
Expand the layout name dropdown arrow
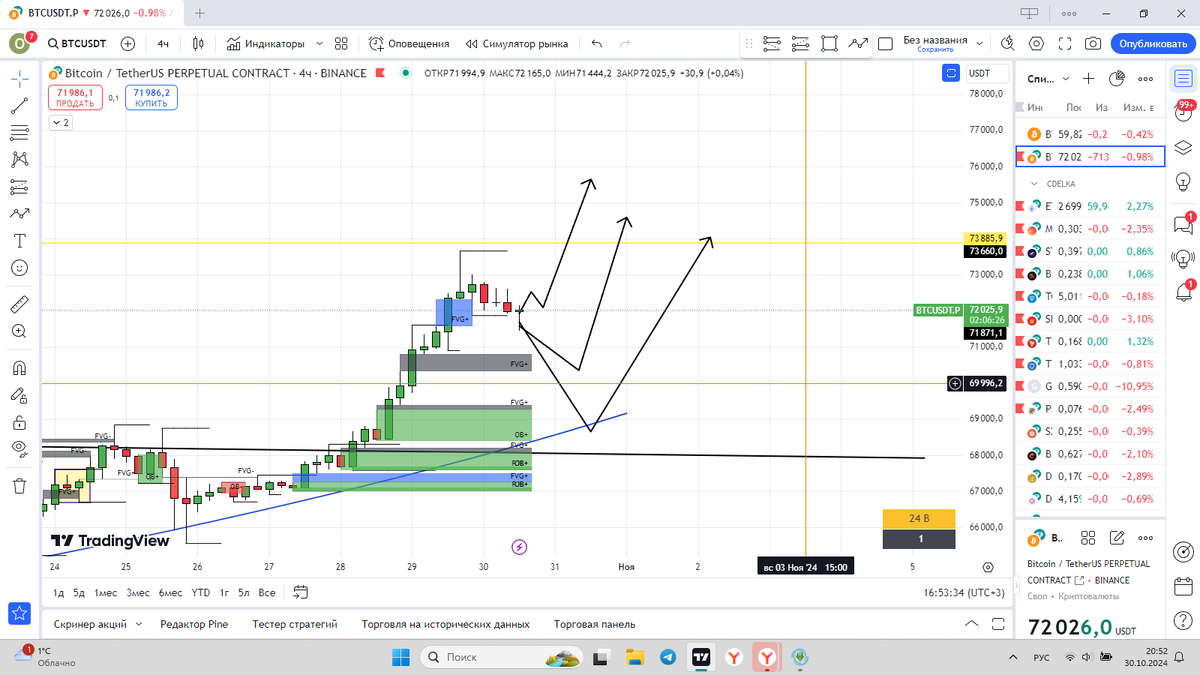click(x=980, y=44)
